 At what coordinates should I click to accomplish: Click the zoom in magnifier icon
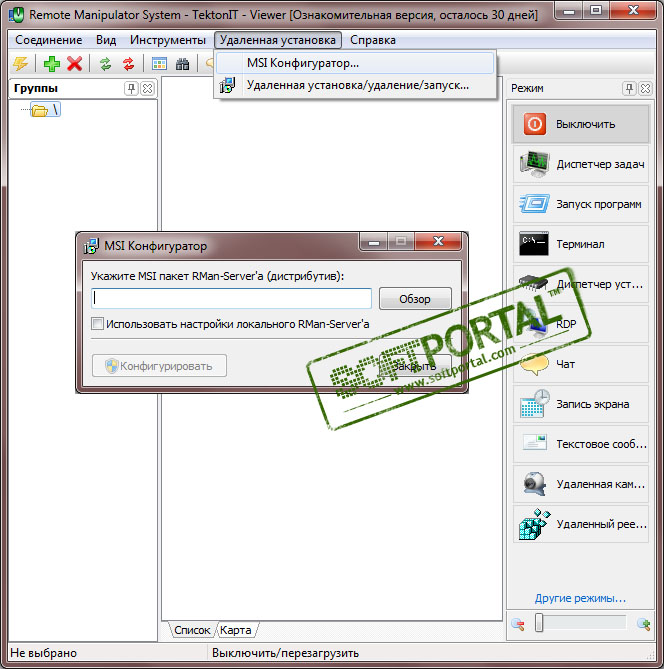[x=643, y=624]
